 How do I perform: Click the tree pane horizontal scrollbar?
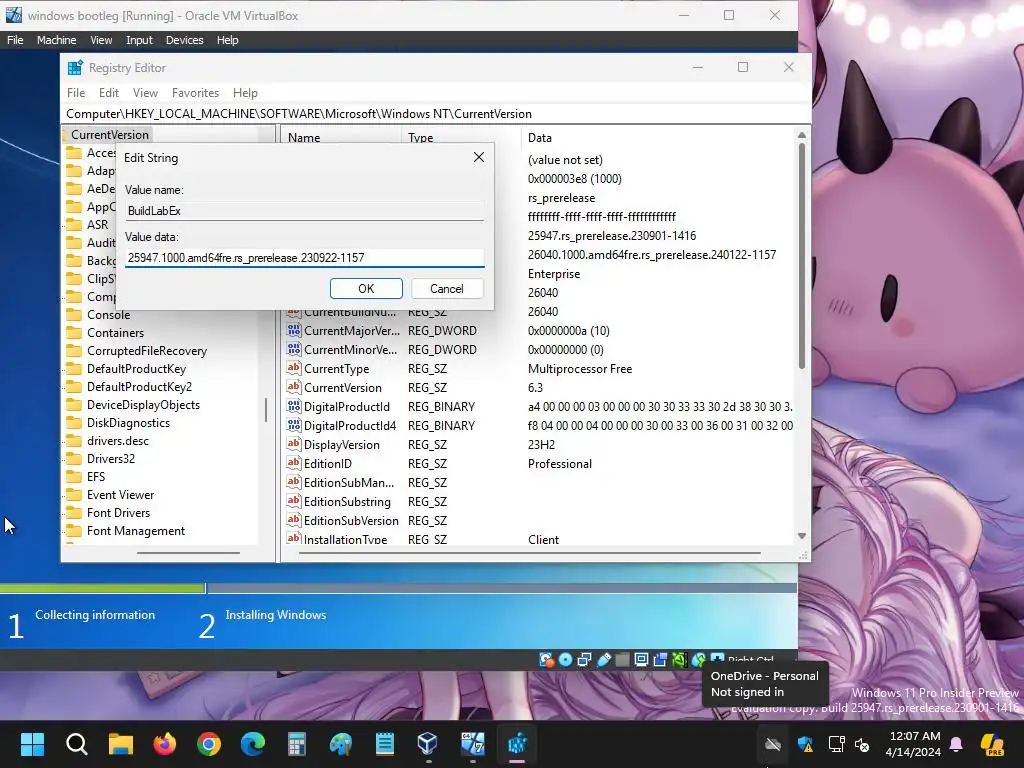point(188,553)
